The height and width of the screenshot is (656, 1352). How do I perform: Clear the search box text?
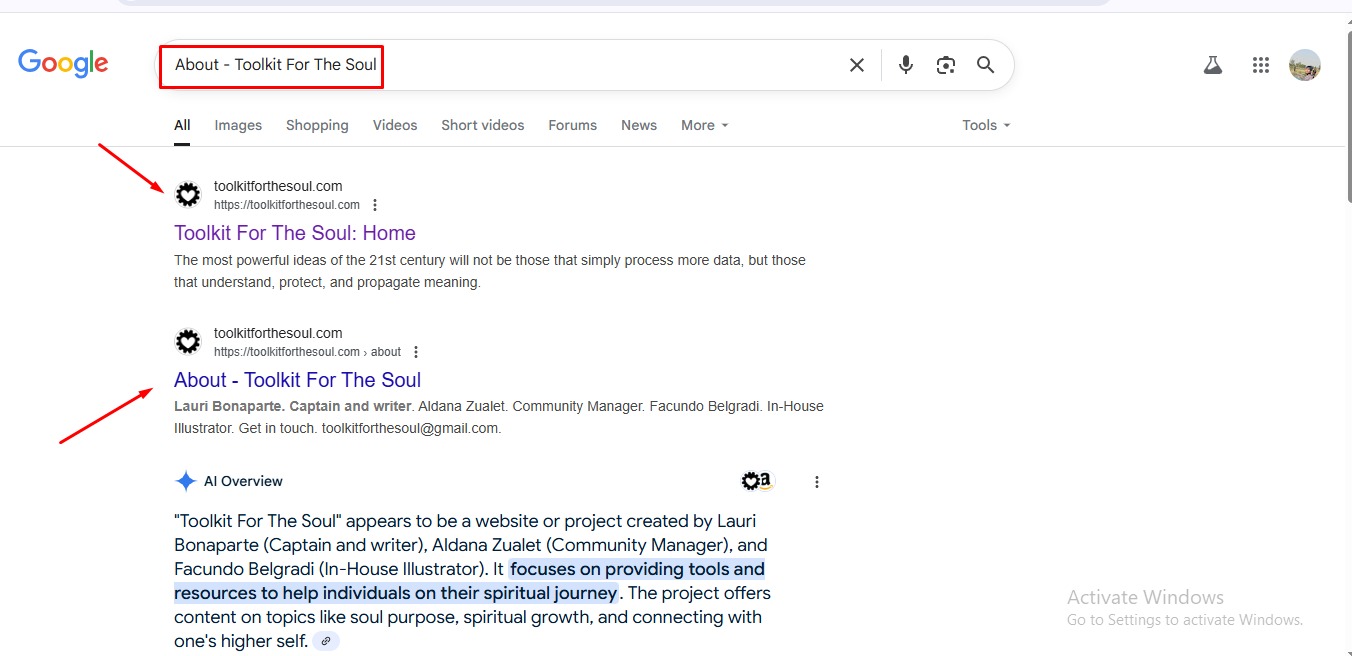(x=857, y=65)
